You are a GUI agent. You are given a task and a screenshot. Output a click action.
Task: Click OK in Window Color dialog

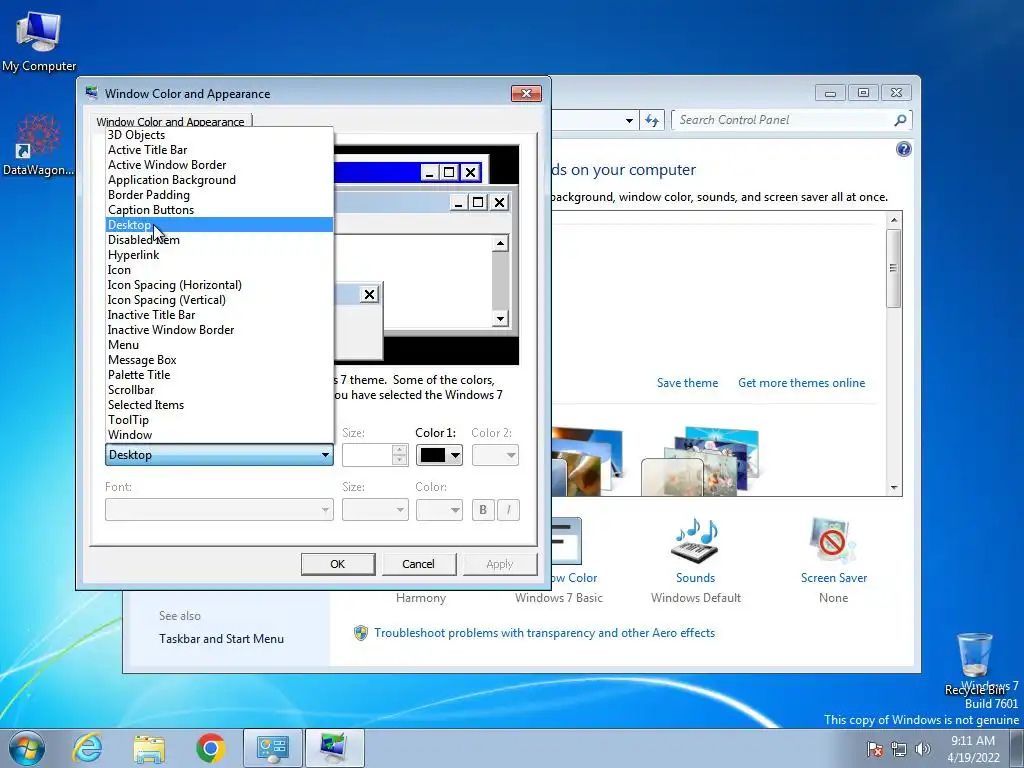click(x=338, y=564)
